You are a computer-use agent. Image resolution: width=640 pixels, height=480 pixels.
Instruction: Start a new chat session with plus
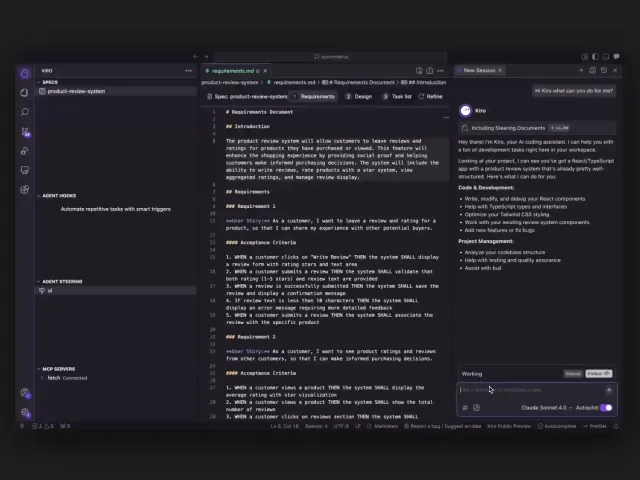pos(581,70)
